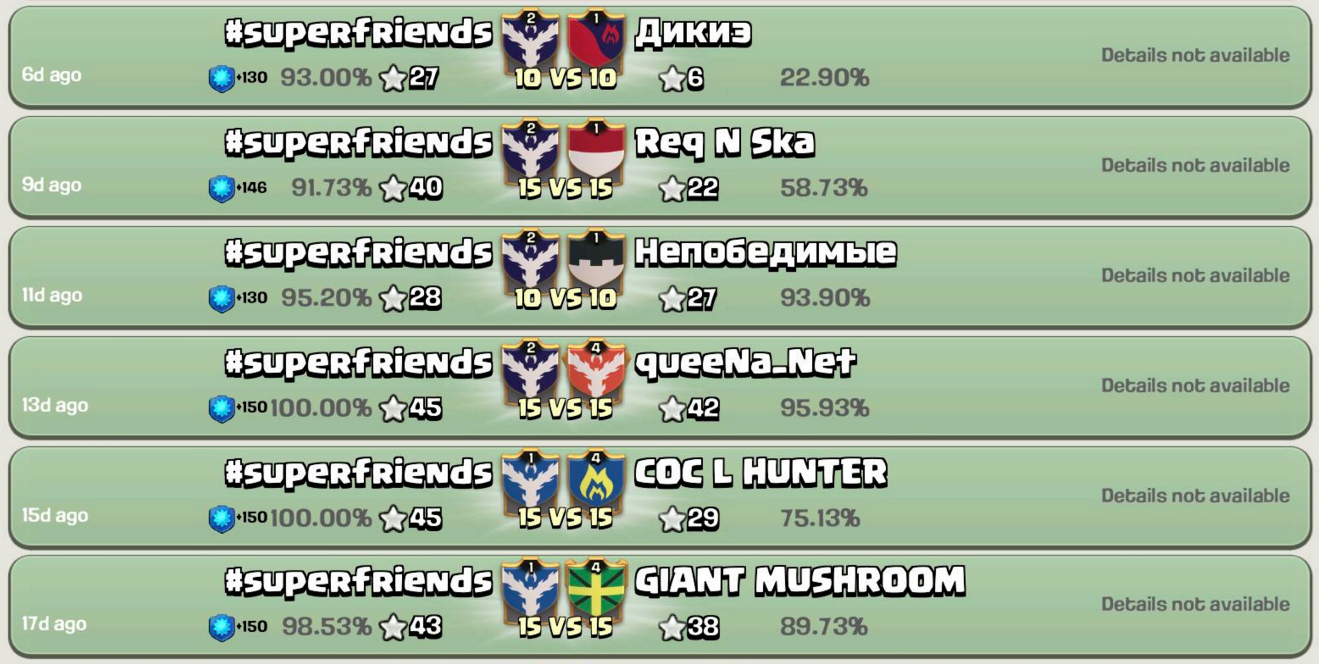The image size is (1319, 664).
Task: Click star icon next to 42 stars
Action: (x=672, y=408)
